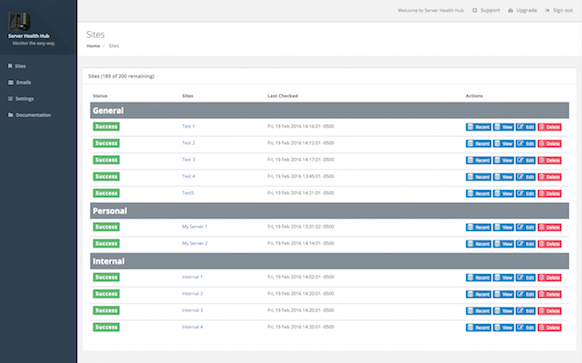582x363 pixels.
Task: Open the Internal 3 site link
Action: coord(192,310)
